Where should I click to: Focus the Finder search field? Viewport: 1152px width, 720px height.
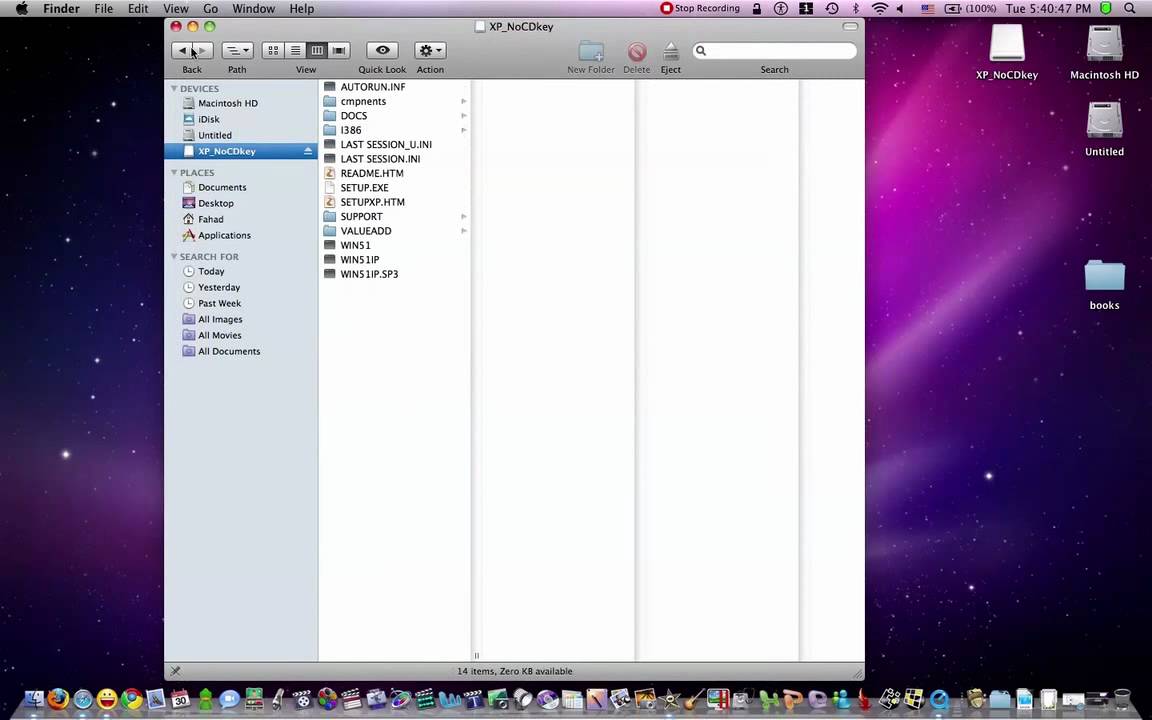[774, 51]
